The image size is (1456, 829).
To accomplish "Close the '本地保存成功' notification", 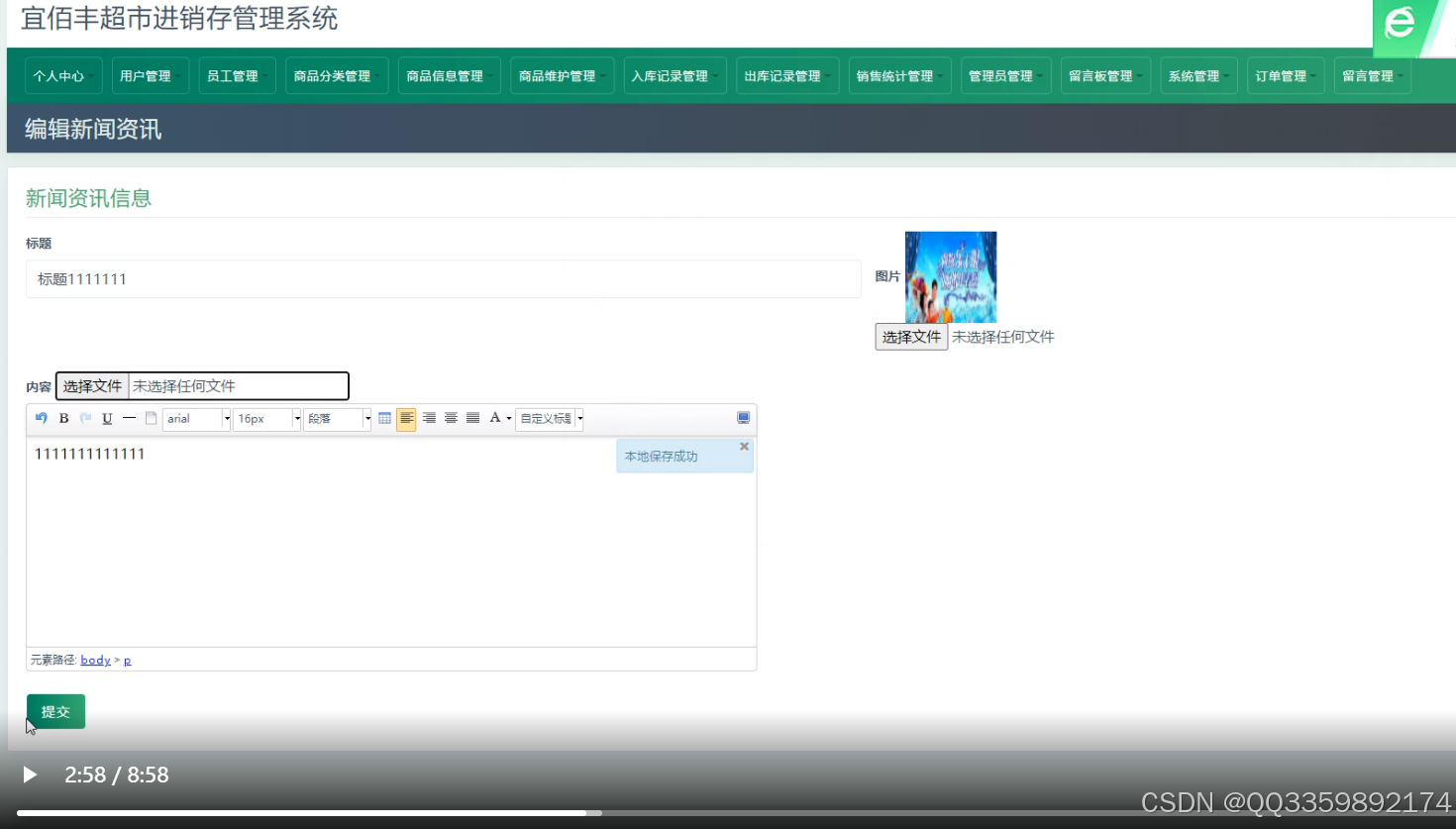I will (744, 447).
